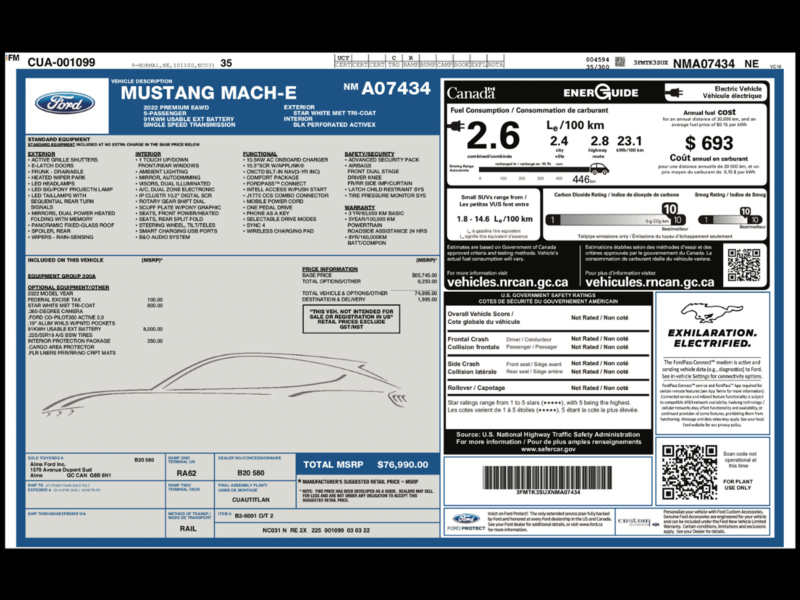The height and width of the screenshot is (600, 800).
Task: Click the VIN barcode 3FMTK3SUXNMA07434
Action: pos(547,480)
